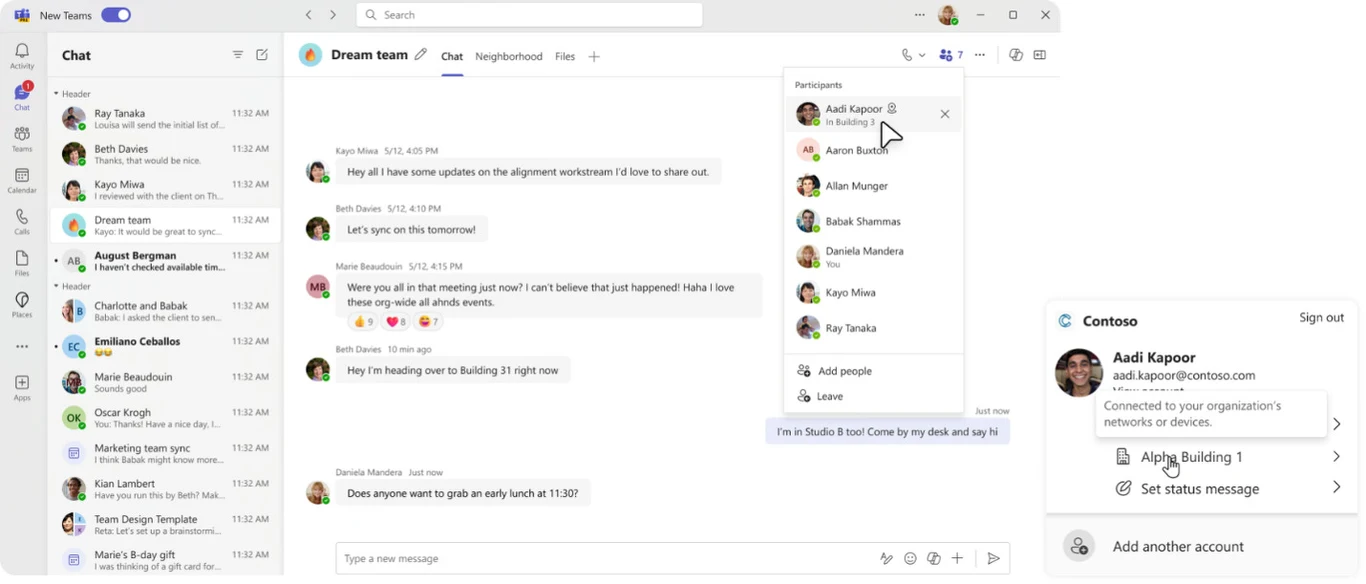Add a new tab with plus icon
The height and width of the screenshot is (584, 1366).
coord(594,57)
